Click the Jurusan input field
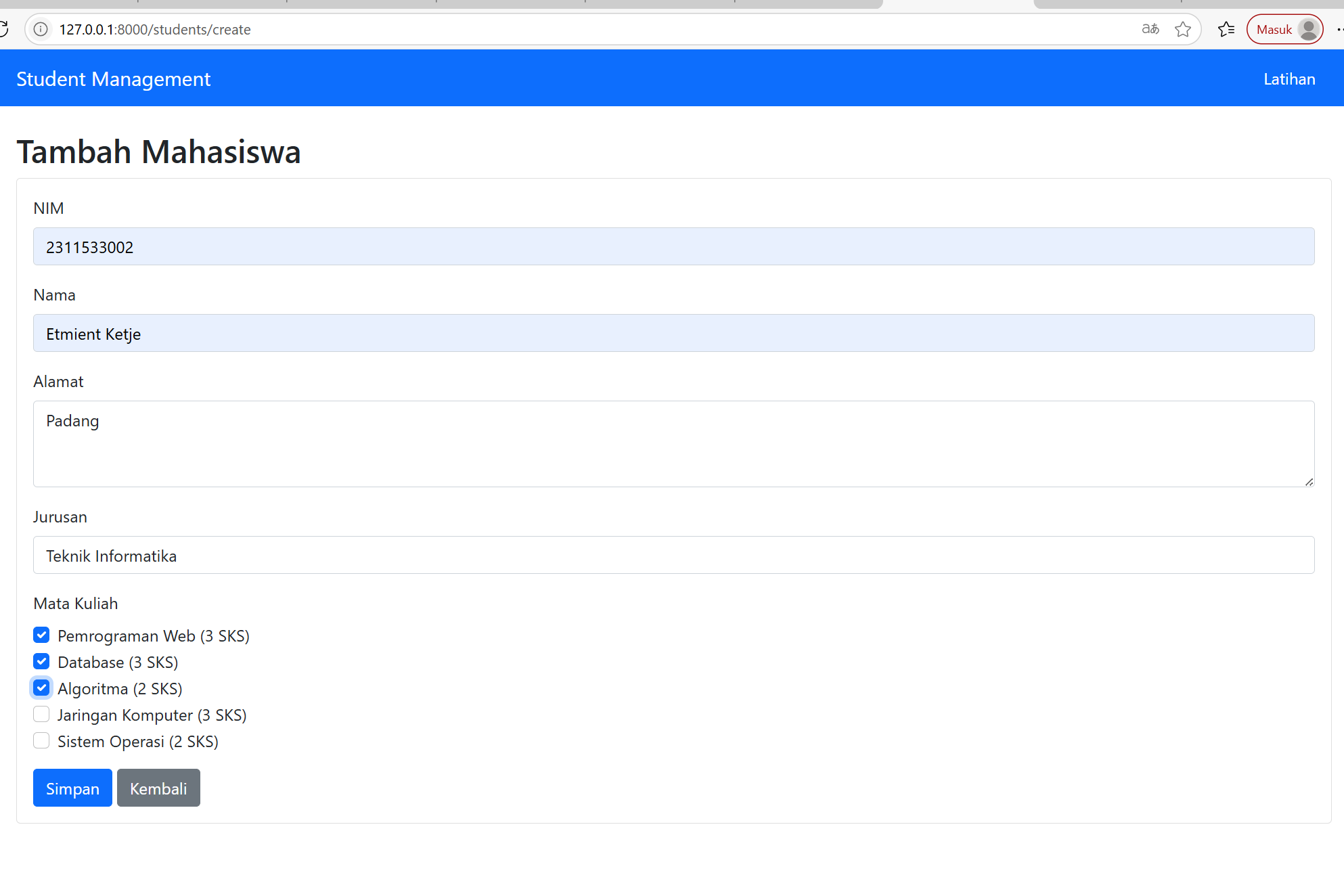 [673, 555]
